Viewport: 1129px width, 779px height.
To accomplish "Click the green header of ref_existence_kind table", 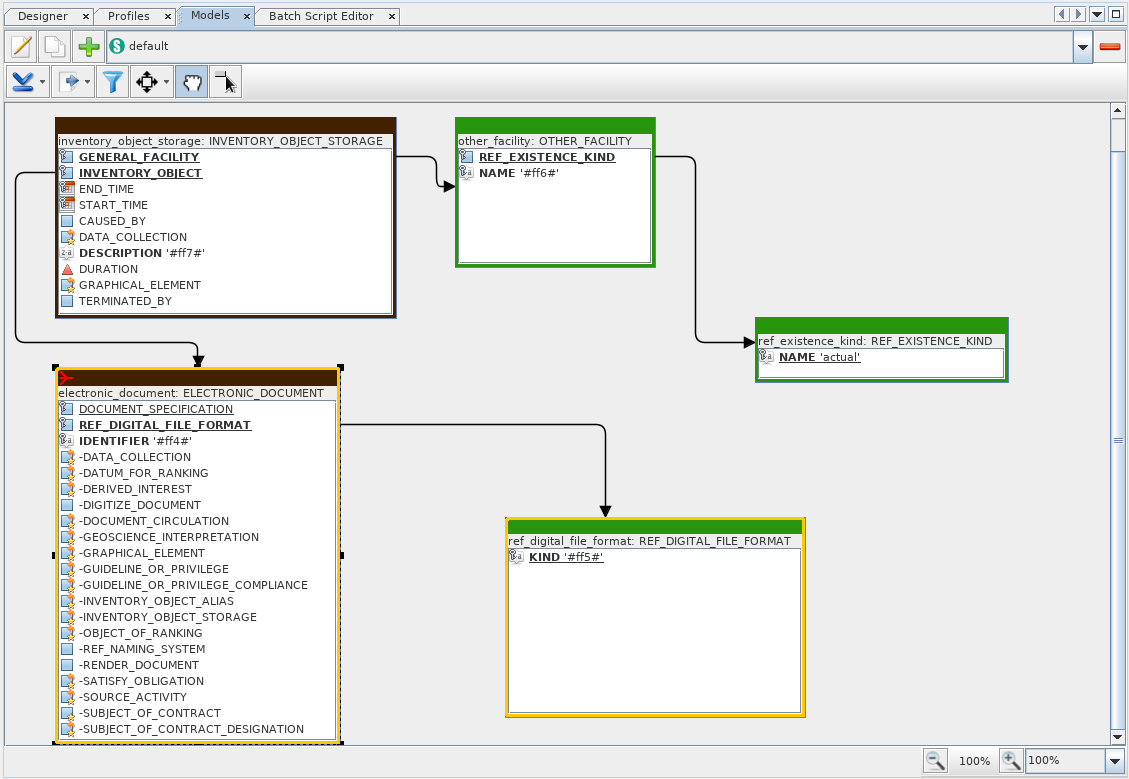I will point(881,326).
